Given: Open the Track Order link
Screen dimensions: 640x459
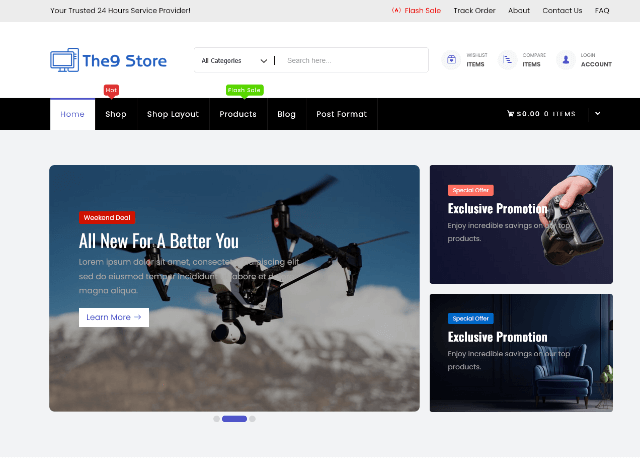Looking at the screenshot, I should click(474, 11).
